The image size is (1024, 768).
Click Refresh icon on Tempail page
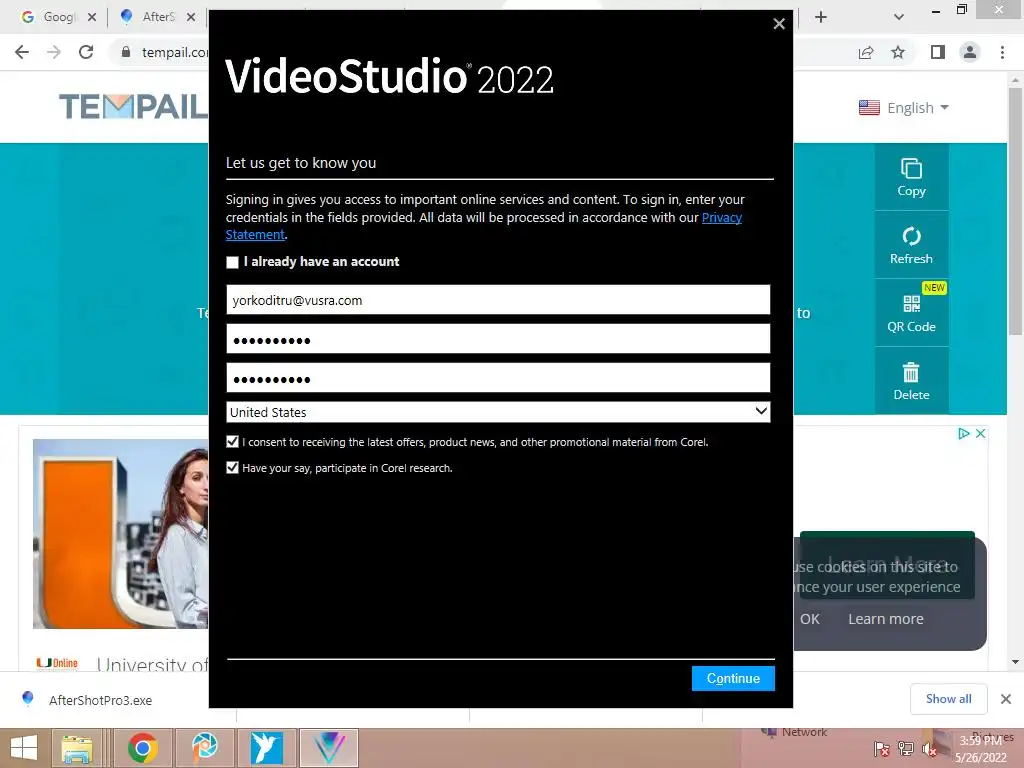912,245
